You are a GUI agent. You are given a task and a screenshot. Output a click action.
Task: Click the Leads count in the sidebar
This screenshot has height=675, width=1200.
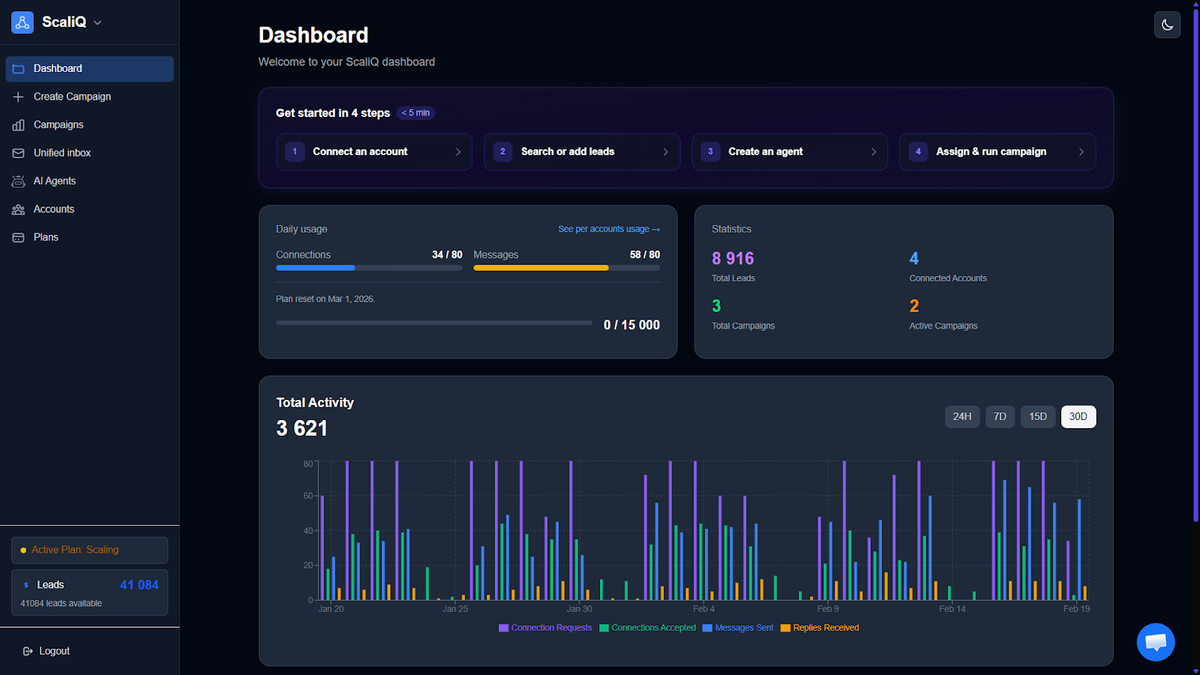pos(138,584)
